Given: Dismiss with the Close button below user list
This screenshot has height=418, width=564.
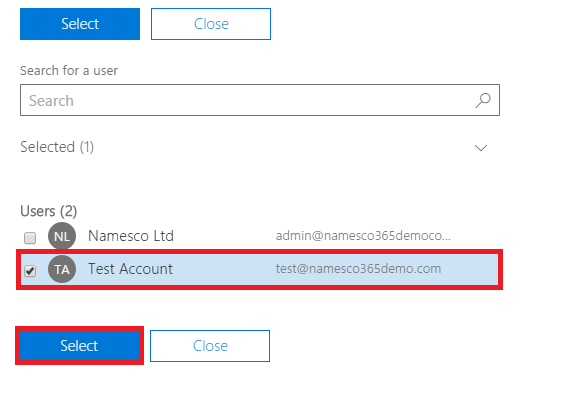Looking at the screenshot, I should (x=210, y=346).
